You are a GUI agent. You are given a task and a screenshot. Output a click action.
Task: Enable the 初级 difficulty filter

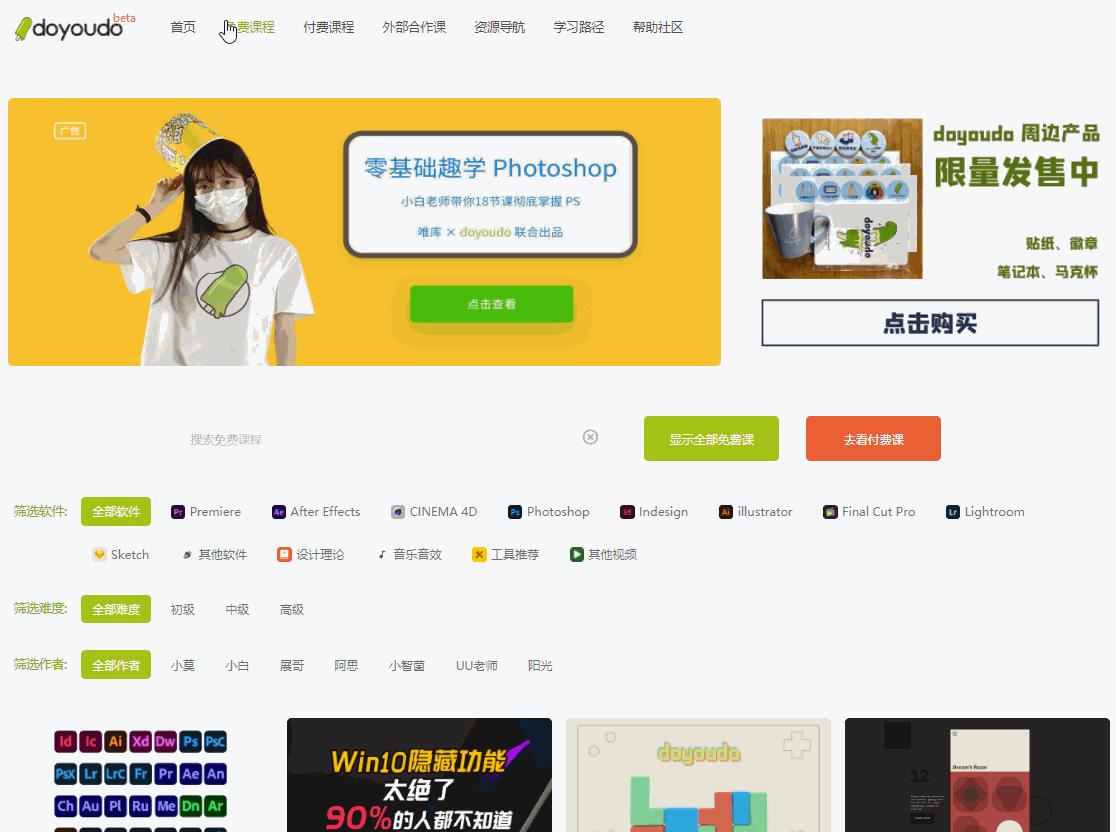coord(183,609)
